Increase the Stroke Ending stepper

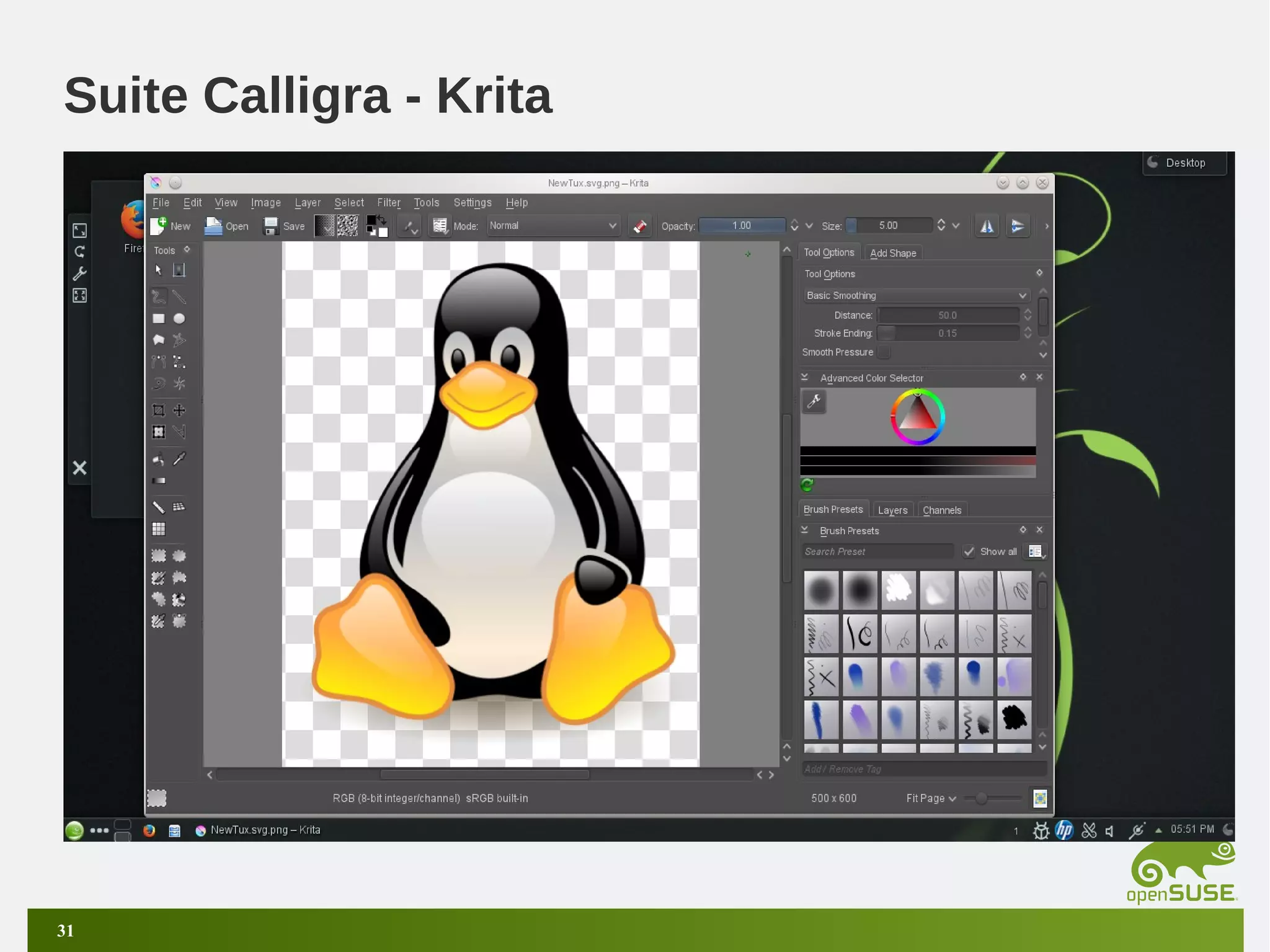[1028, 329]
